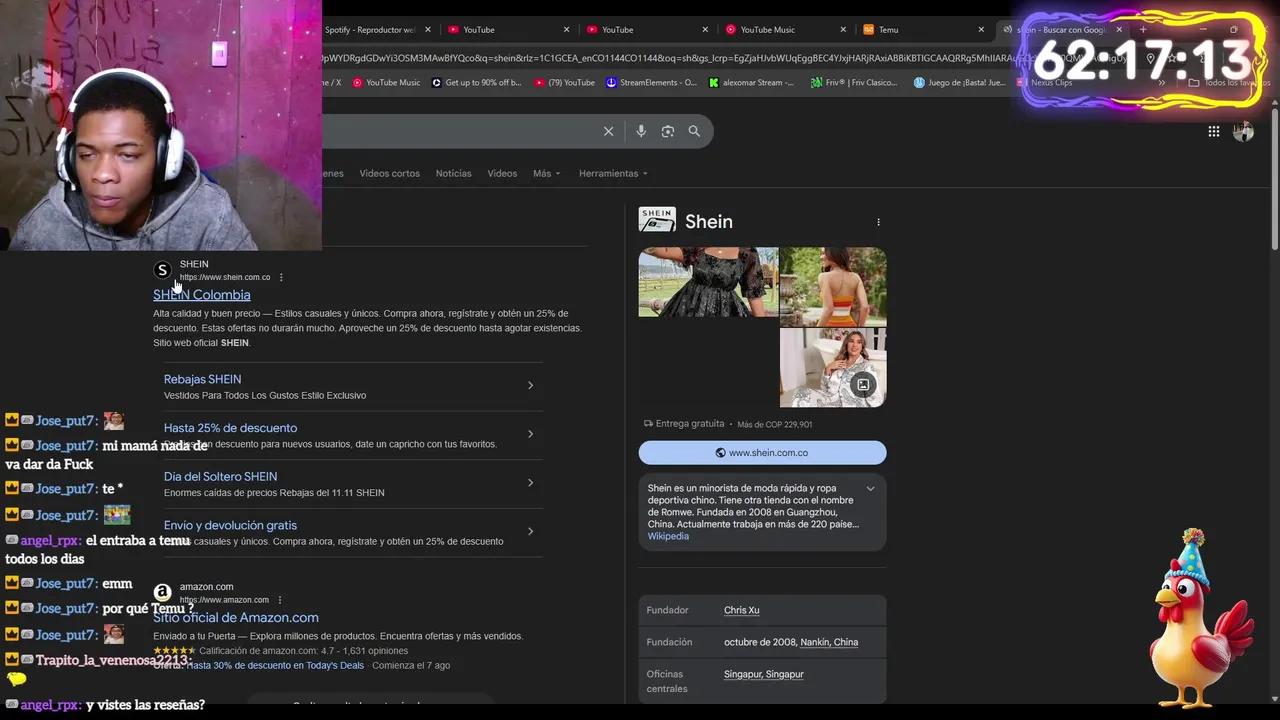Click the 'Entrega gratuita' delivery text
Viewport: 1280px width, 720px height.
690,424
